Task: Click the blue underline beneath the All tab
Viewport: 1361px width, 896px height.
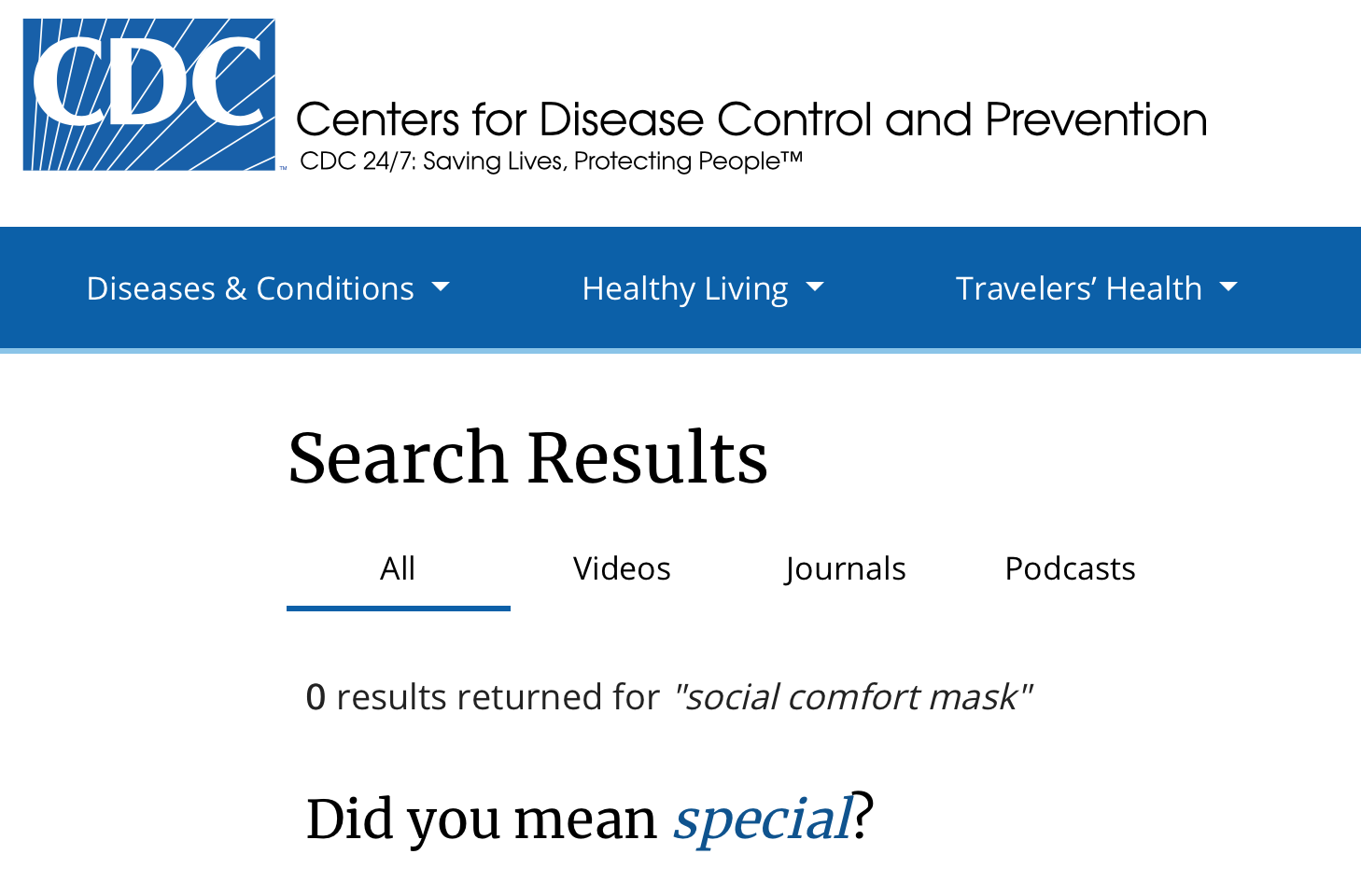Action: coord(398,609)
